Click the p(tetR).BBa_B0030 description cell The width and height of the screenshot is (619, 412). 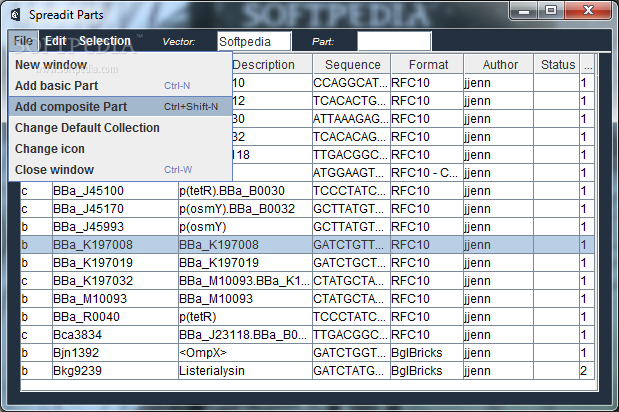(245, 191)
